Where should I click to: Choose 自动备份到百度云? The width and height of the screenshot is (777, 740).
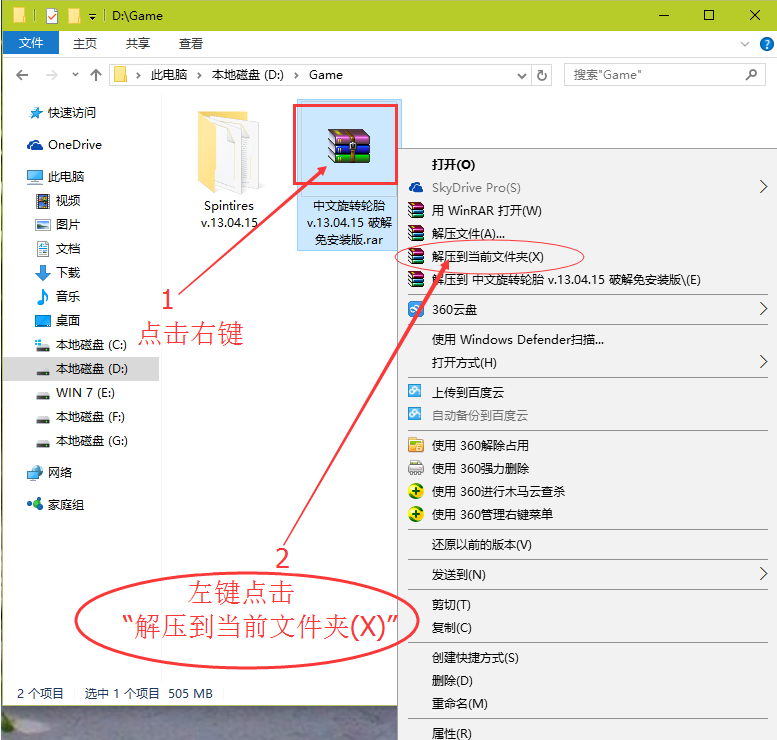(588, 415)
